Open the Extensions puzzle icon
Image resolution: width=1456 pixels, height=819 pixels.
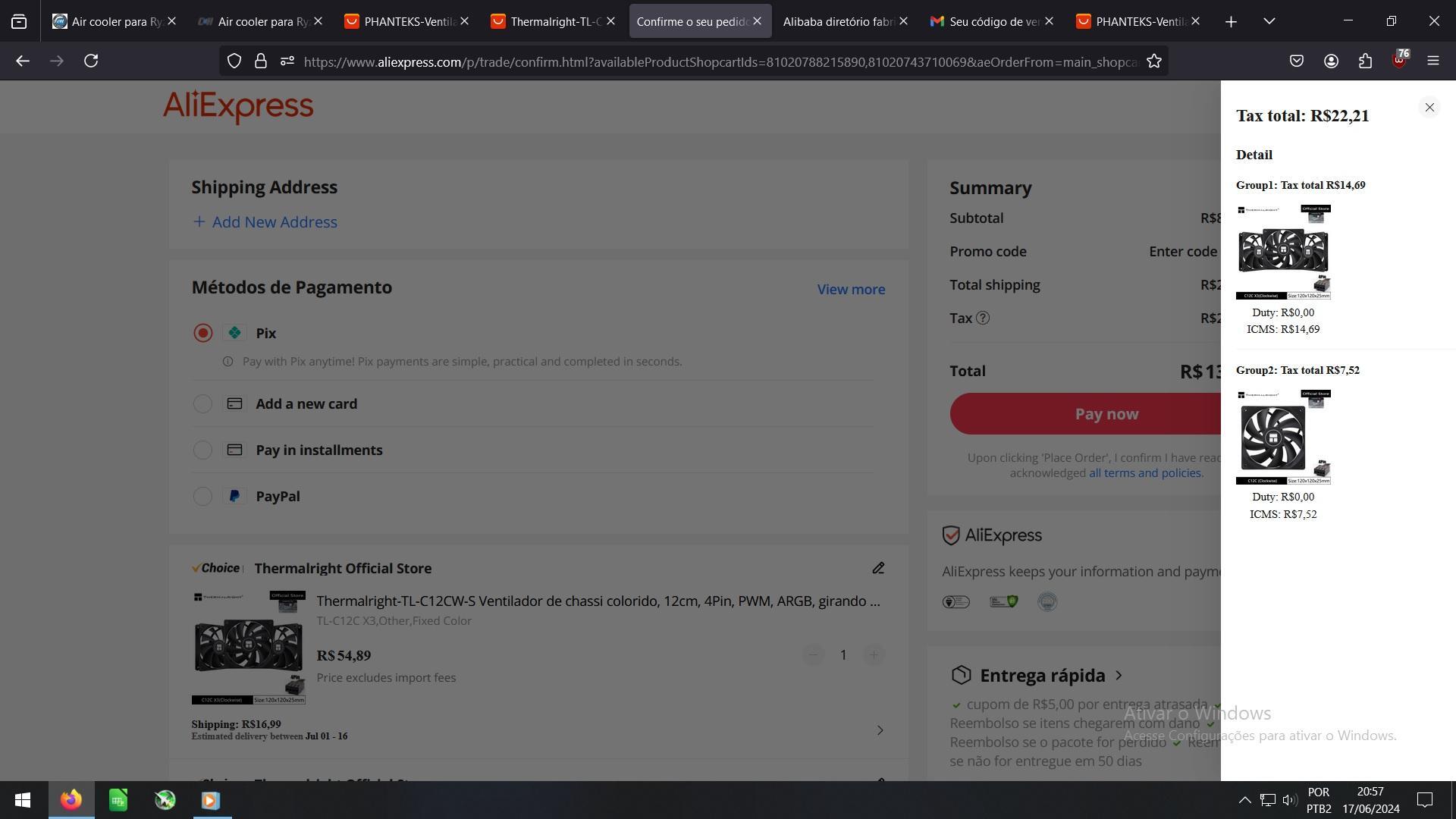pyautogui.click(x=1365, y=61)
